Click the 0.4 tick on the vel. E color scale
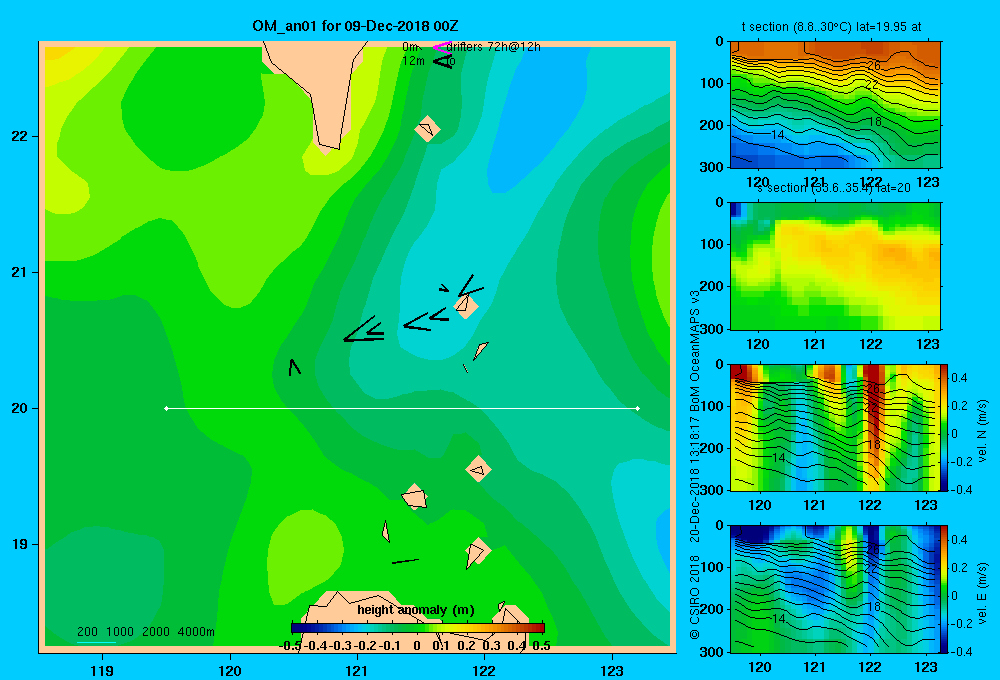The height and width of the screenshot is (680, 1000). (959, 540)
